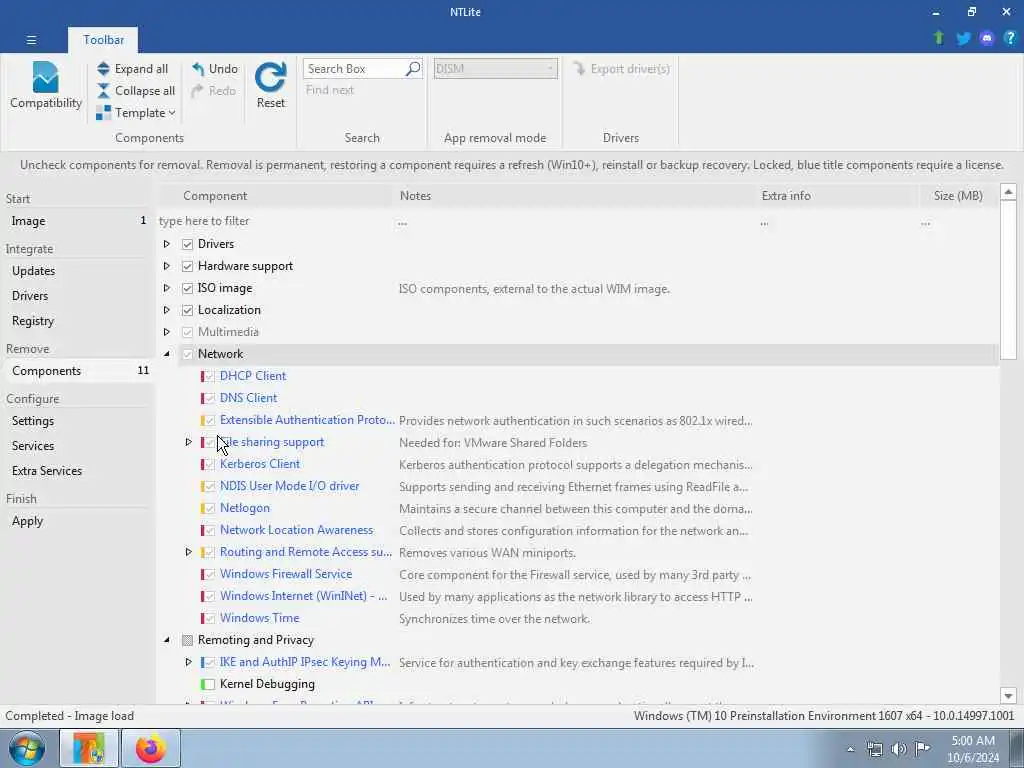The image size is (1024, 768).
Task: Expand the Multimedia node
Action: click(x=167, y=332)
